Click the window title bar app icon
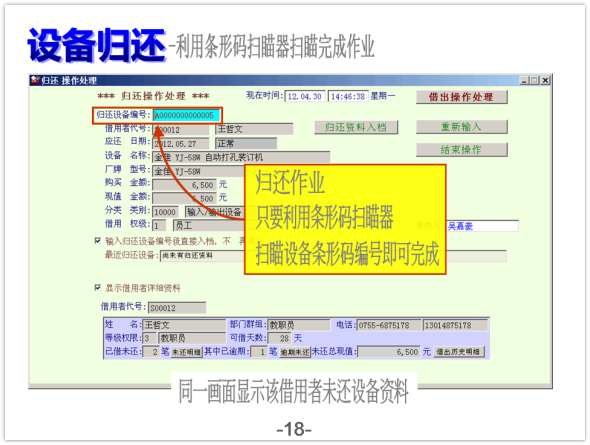Screen dimensions: 590x445 35,80
